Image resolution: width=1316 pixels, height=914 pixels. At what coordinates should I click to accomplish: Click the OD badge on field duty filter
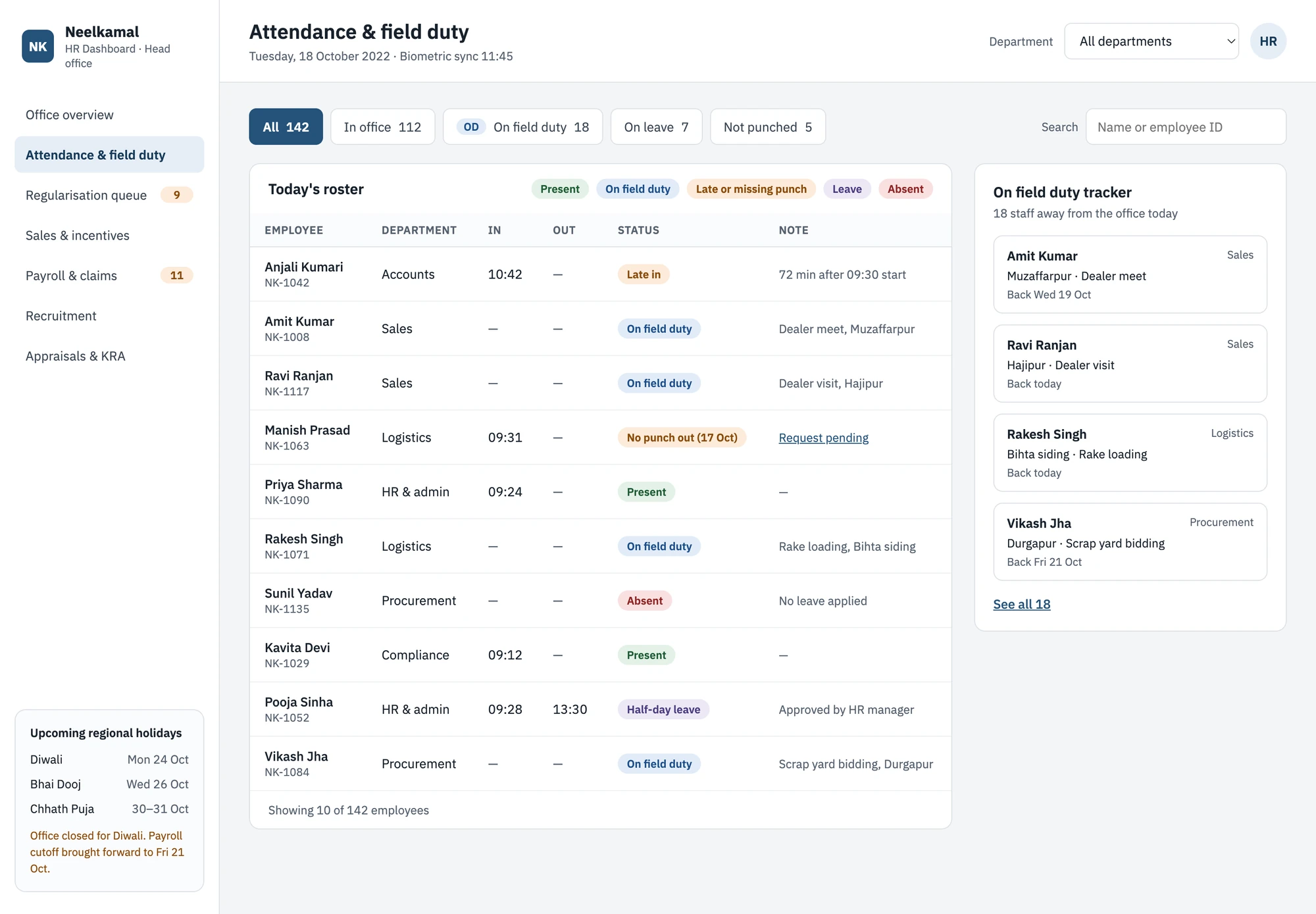click(x=471, y=127)
